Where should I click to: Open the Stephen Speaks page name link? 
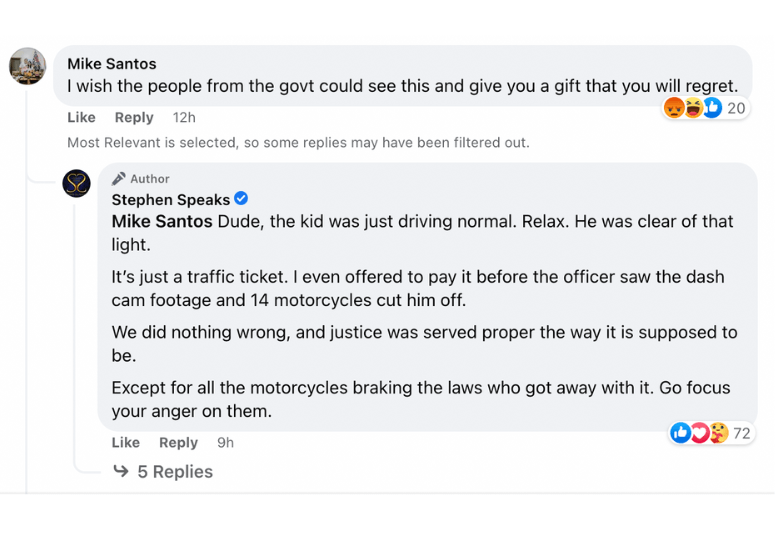pyautogui.click(x=171, y=200)
